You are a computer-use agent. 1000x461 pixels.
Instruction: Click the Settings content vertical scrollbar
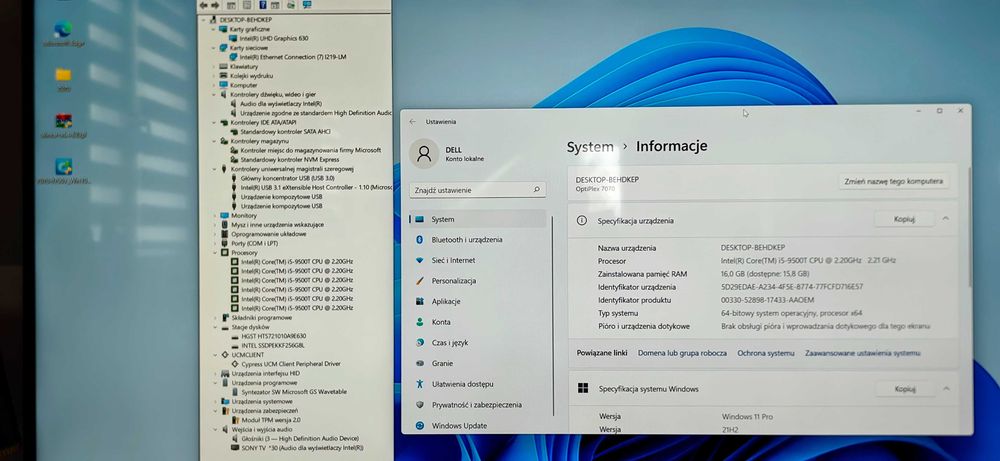click(x=969, y=226)
